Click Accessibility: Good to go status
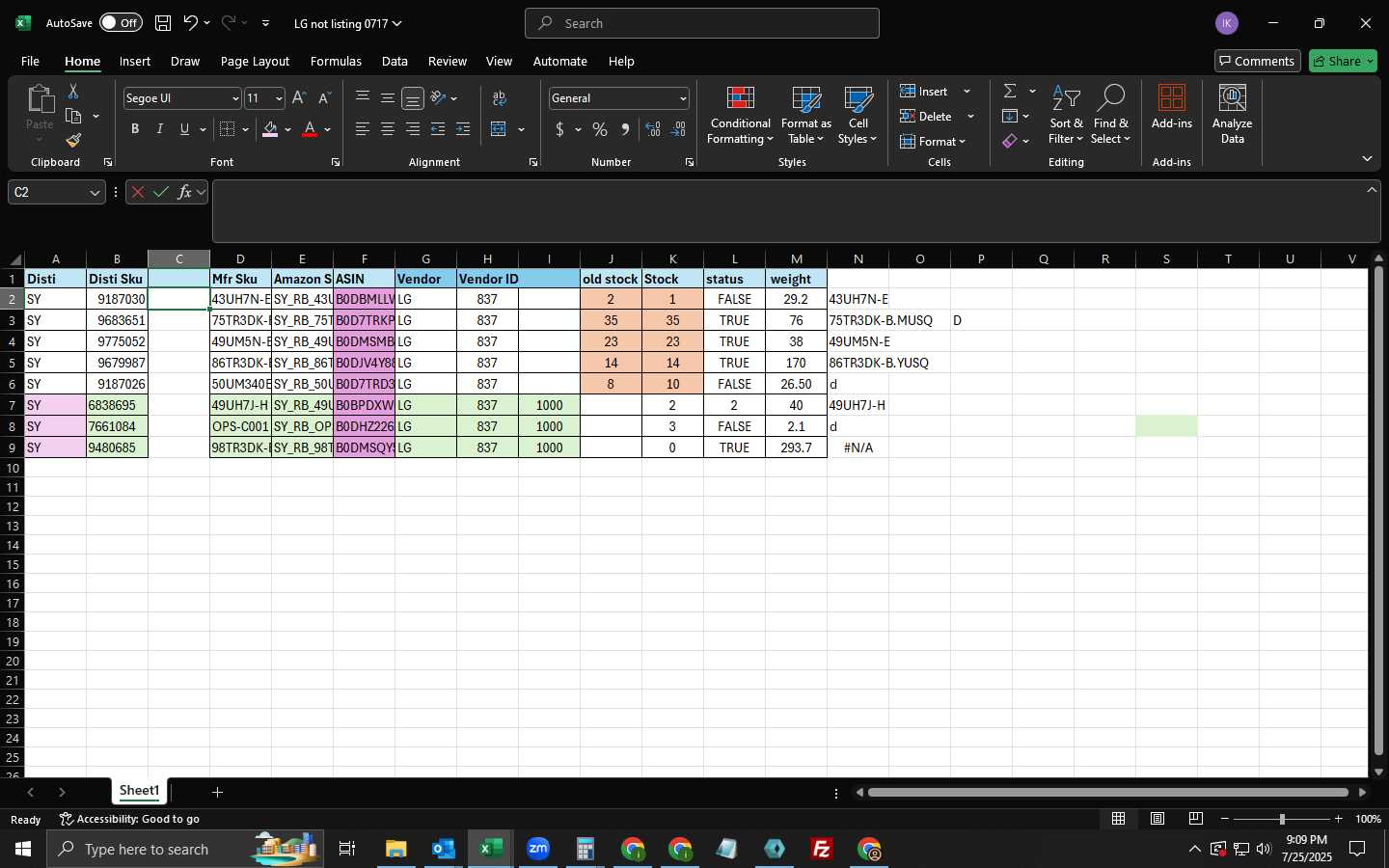 129,819
